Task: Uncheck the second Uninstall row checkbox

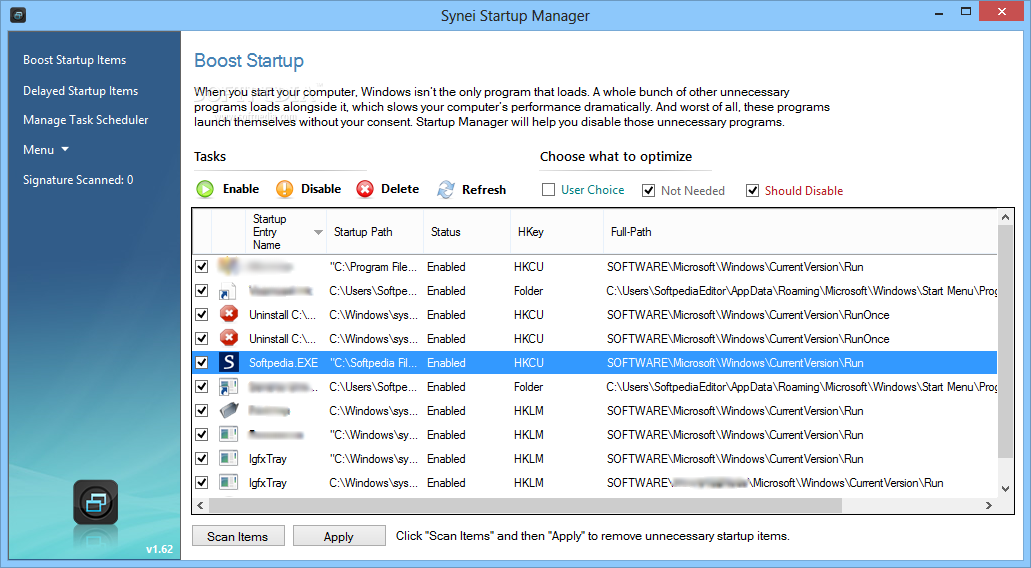Action: [202, 339]
